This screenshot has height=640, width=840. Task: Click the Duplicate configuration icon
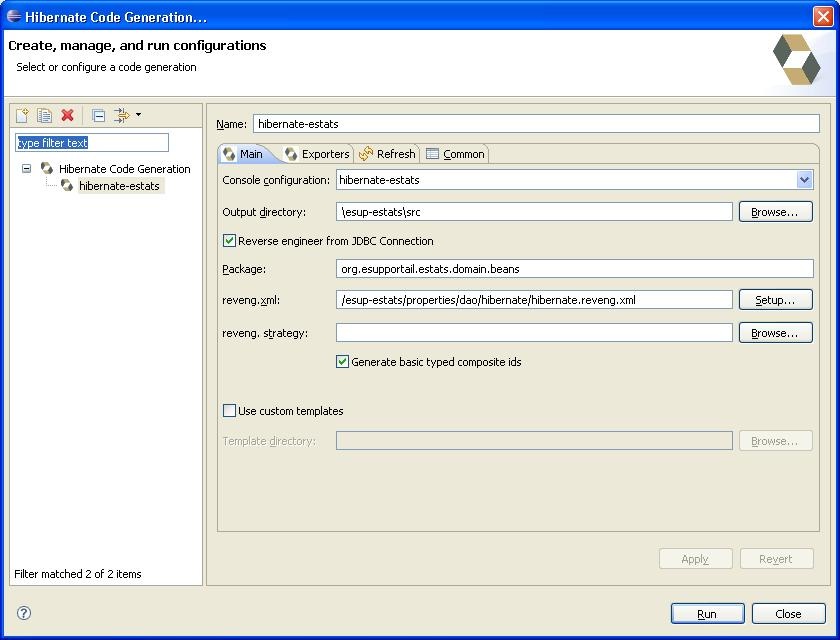click(44, 116)
